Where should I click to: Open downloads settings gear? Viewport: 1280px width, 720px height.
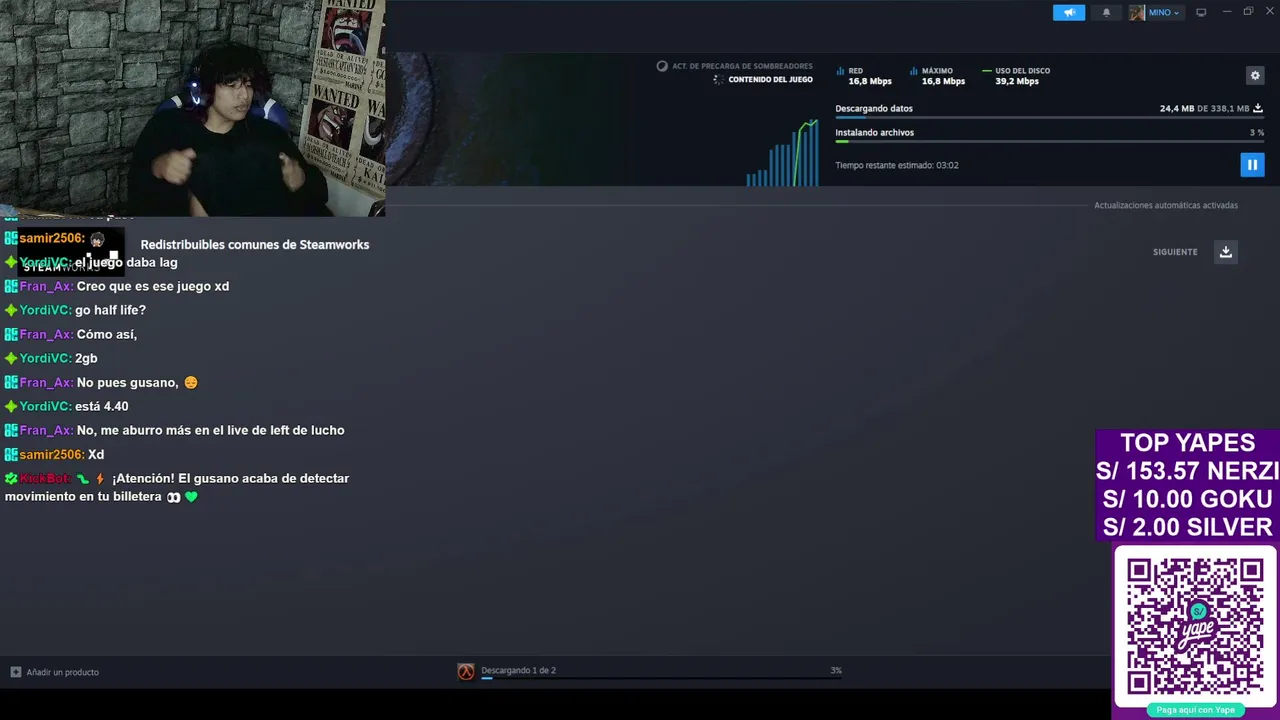(1255, 75)
